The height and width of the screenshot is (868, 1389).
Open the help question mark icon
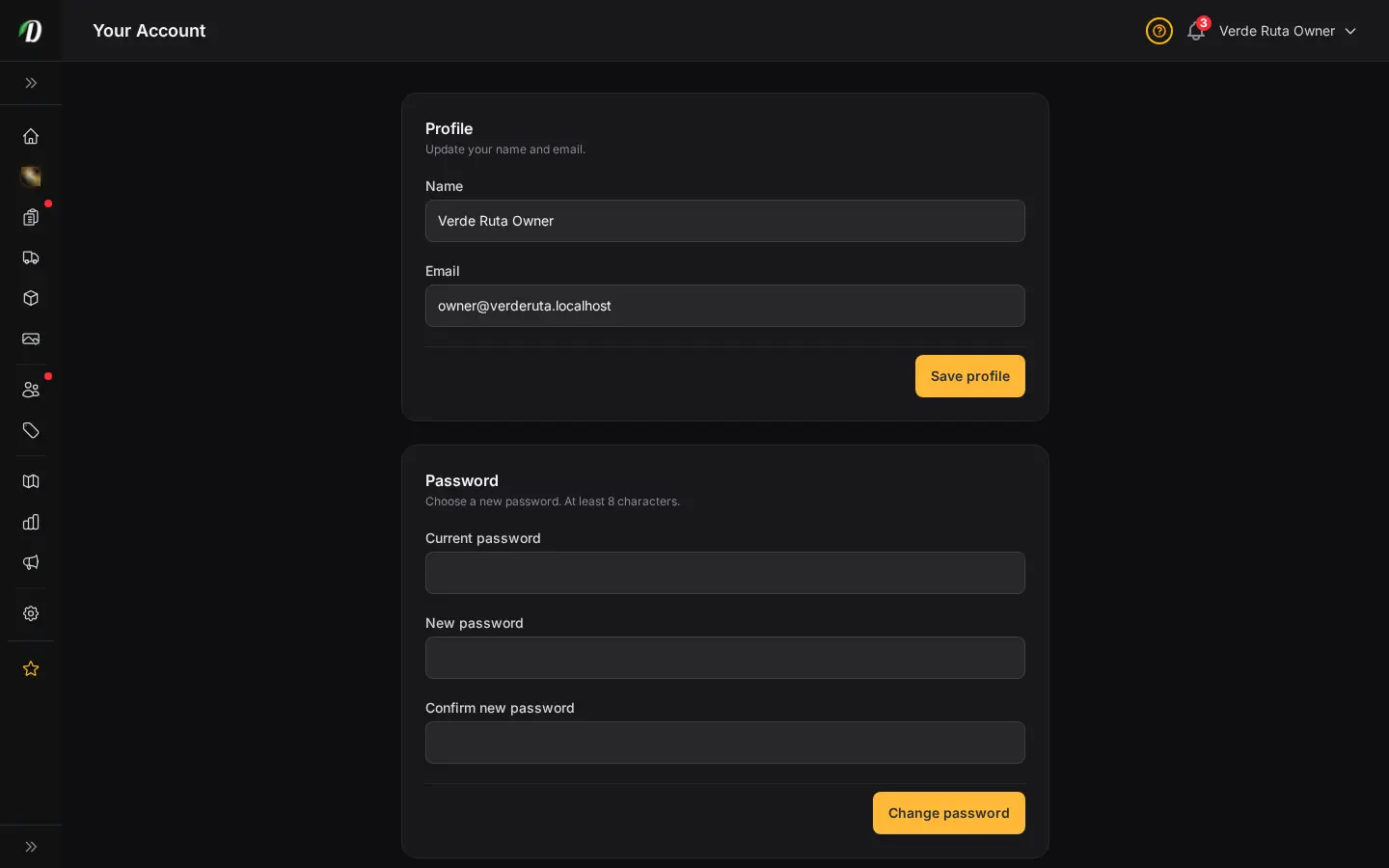click(x=1159, y=31)
